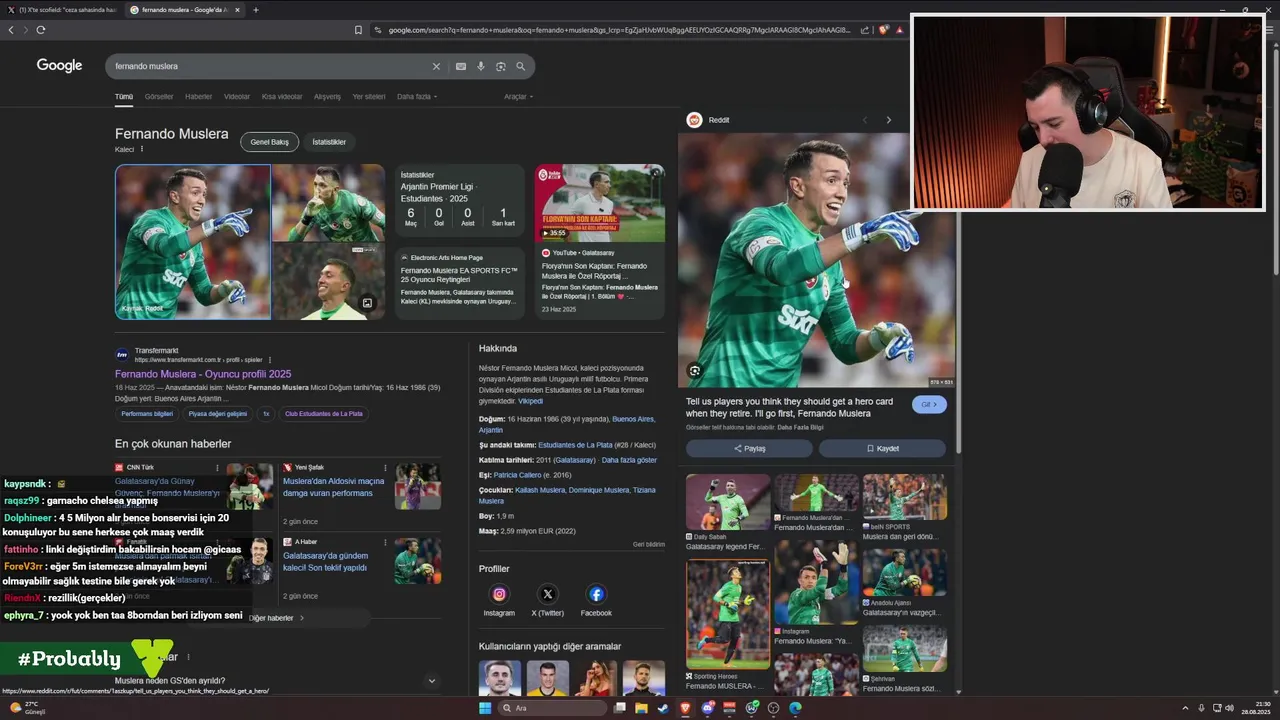
Task: Click the magnifier search submit icon
Action: point(520,66)
